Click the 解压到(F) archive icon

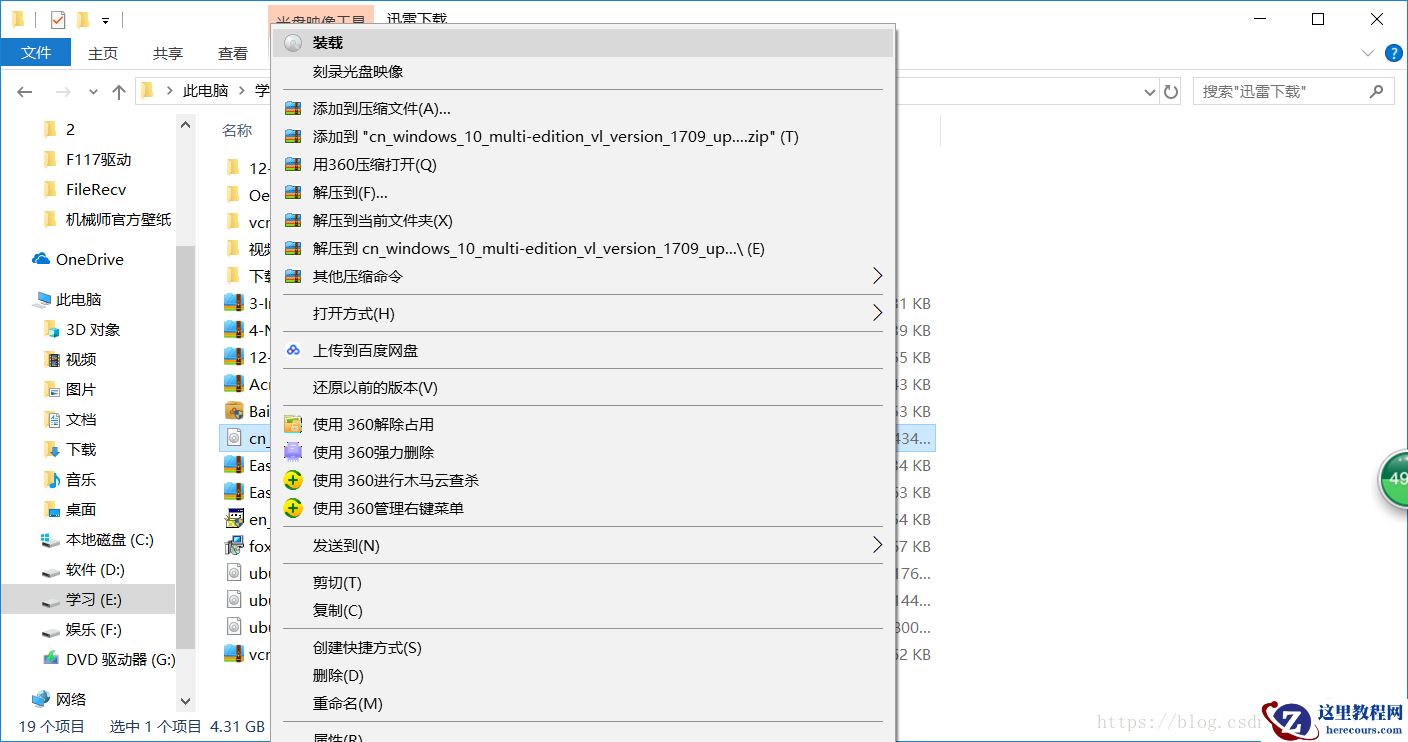(x=293, y=193)
